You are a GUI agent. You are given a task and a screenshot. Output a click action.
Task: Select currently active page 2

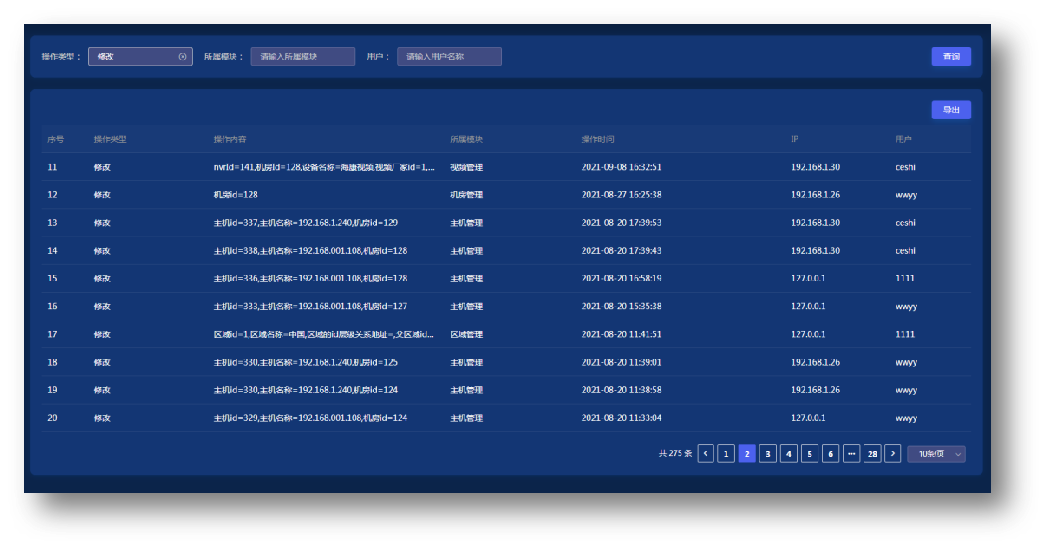tap(747, 454)
